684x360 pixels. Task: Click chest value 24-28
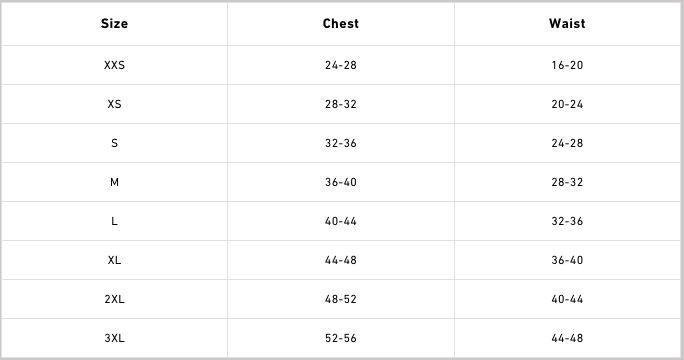pyautogui.click(x=341, y=65)
